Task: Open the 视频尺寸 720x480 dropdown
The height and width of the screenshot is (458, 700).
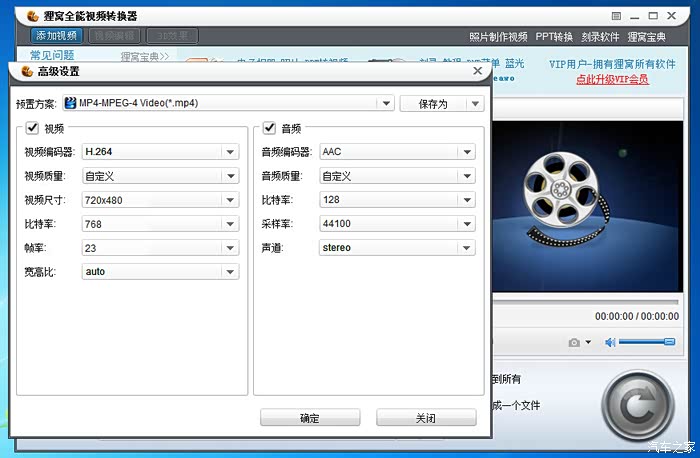Action: [230, 200]
